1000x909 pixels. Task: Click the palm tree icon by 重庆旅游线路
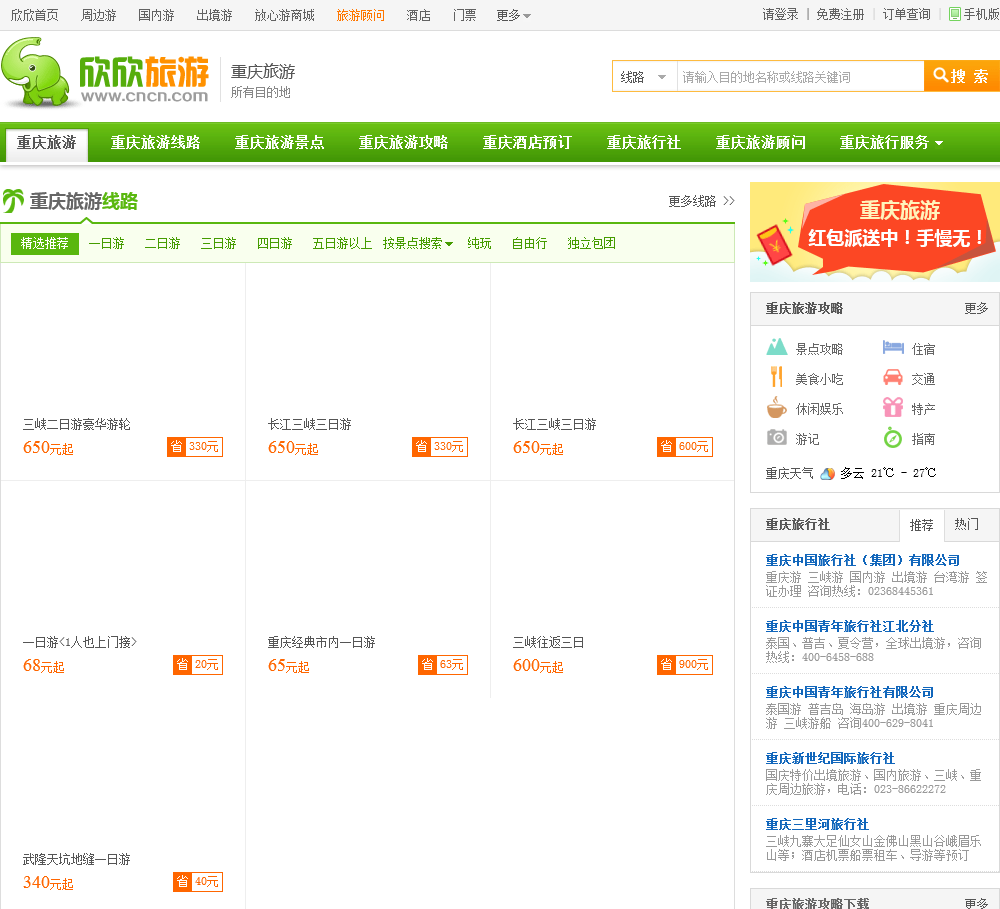[13, 201]
